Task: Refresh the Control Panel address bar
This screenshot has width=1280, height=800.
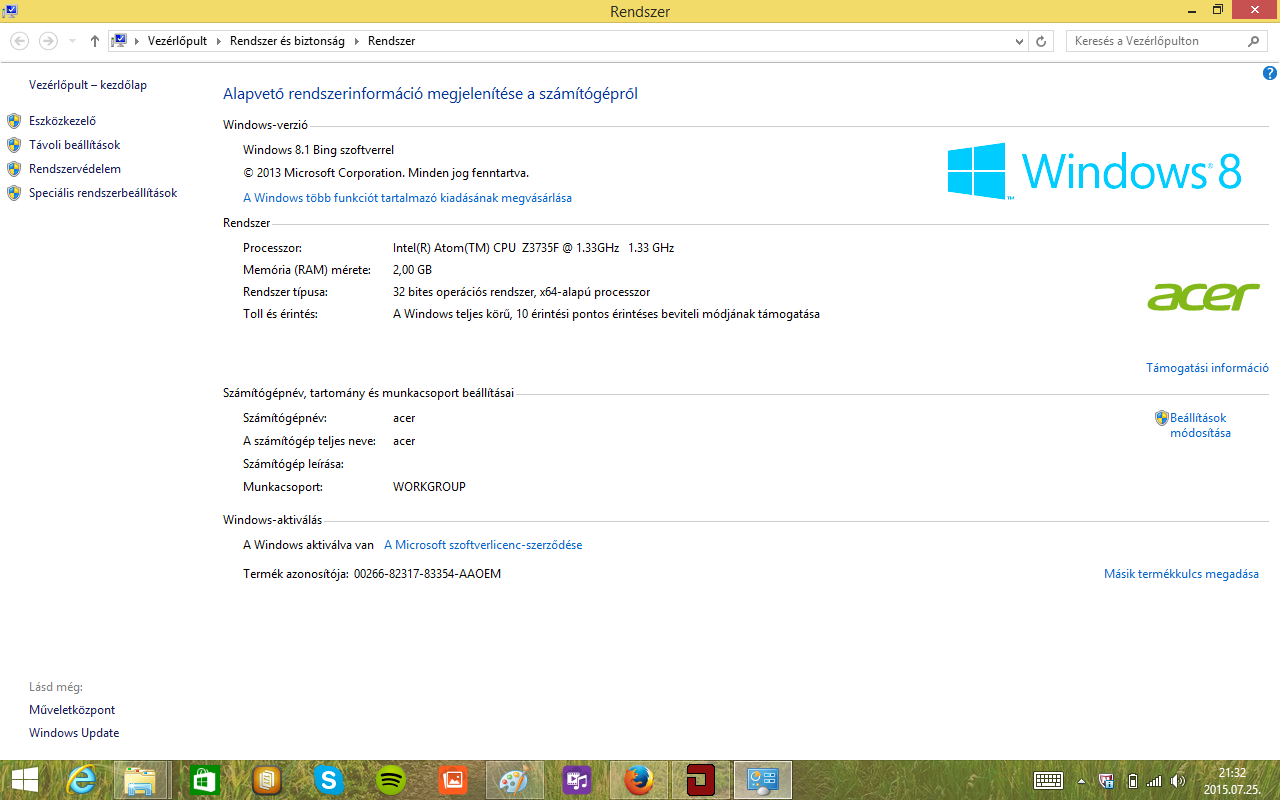Action: click(1041, 41)
